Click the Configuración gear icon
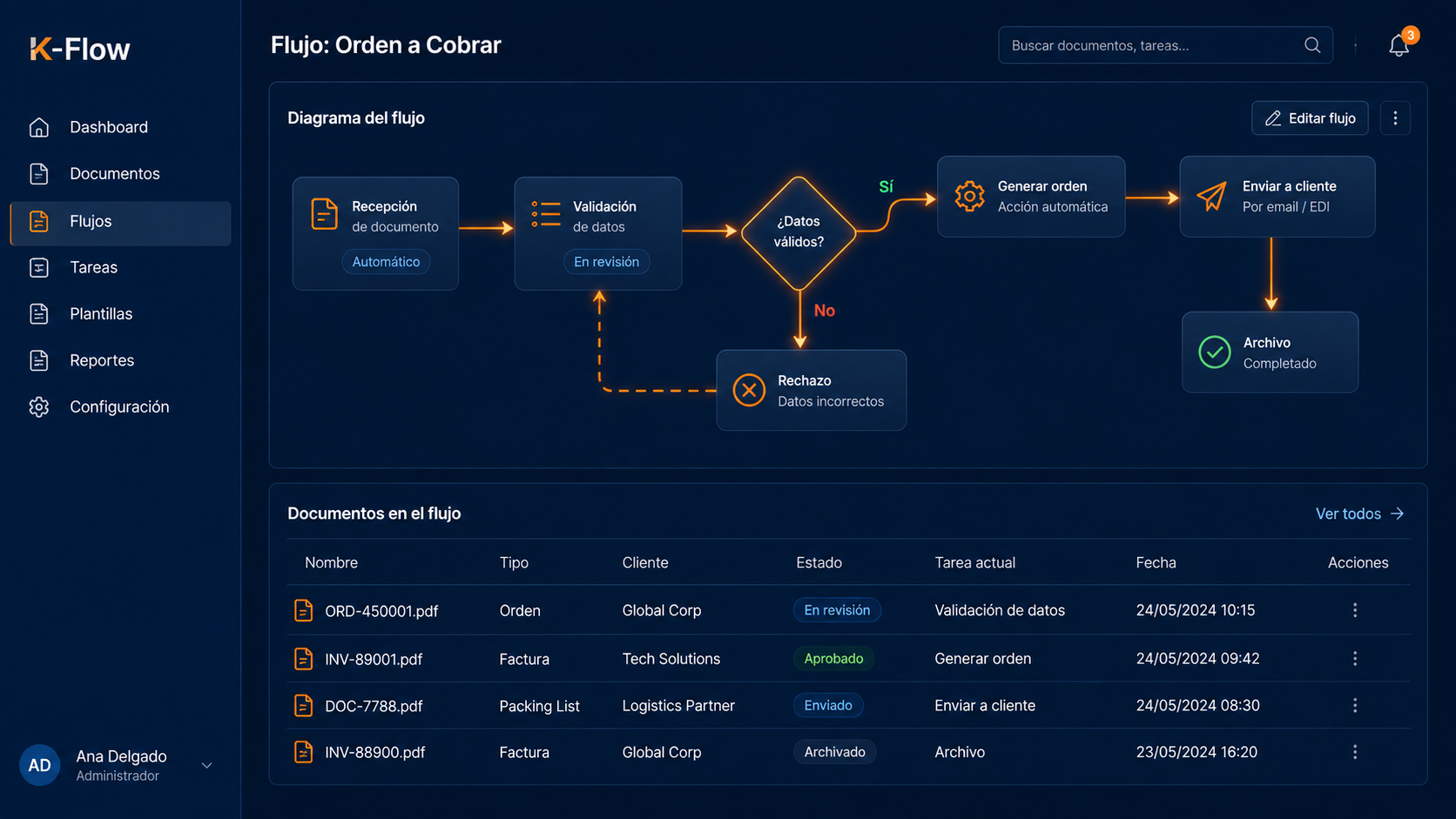Screen dimensions: 1456x819 (x=39, y=406)
